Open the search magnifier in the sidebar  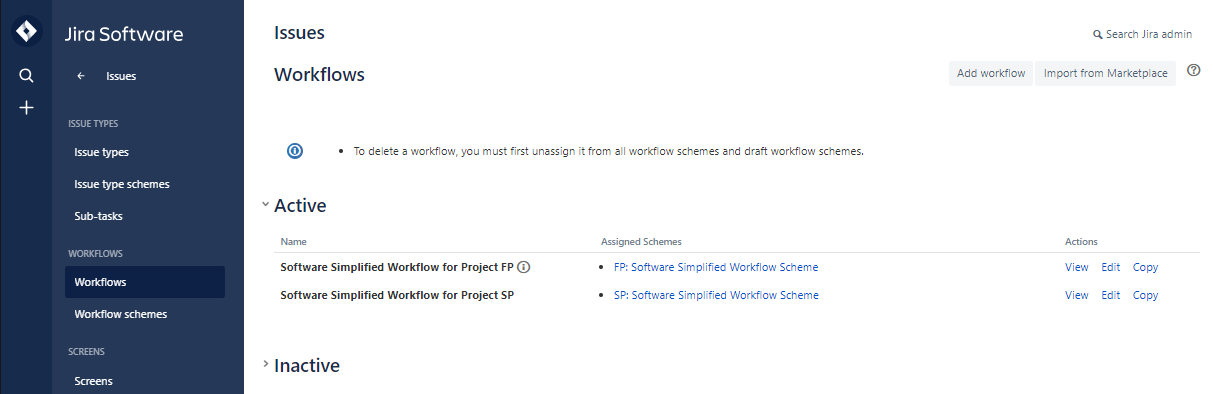[x=26, y=75]
